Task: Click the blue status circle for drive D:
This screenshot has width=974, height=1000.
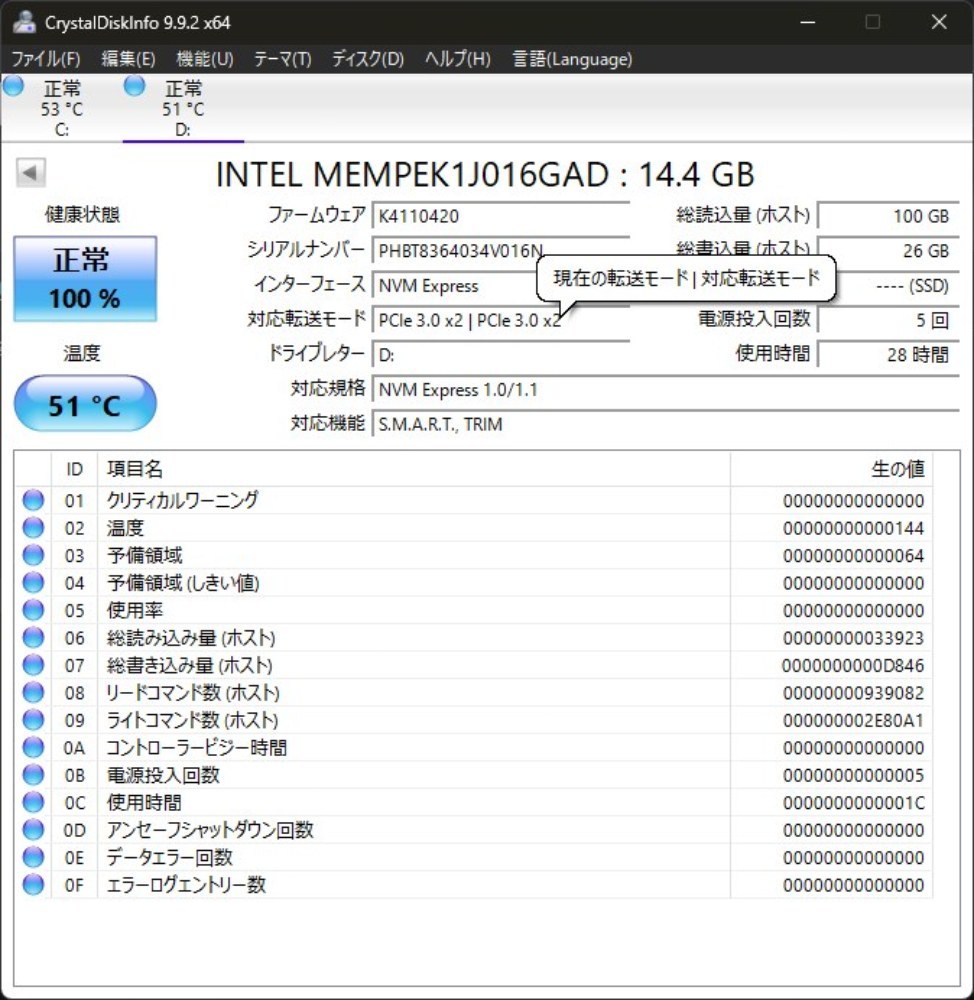Action: (x=135, y=85)
